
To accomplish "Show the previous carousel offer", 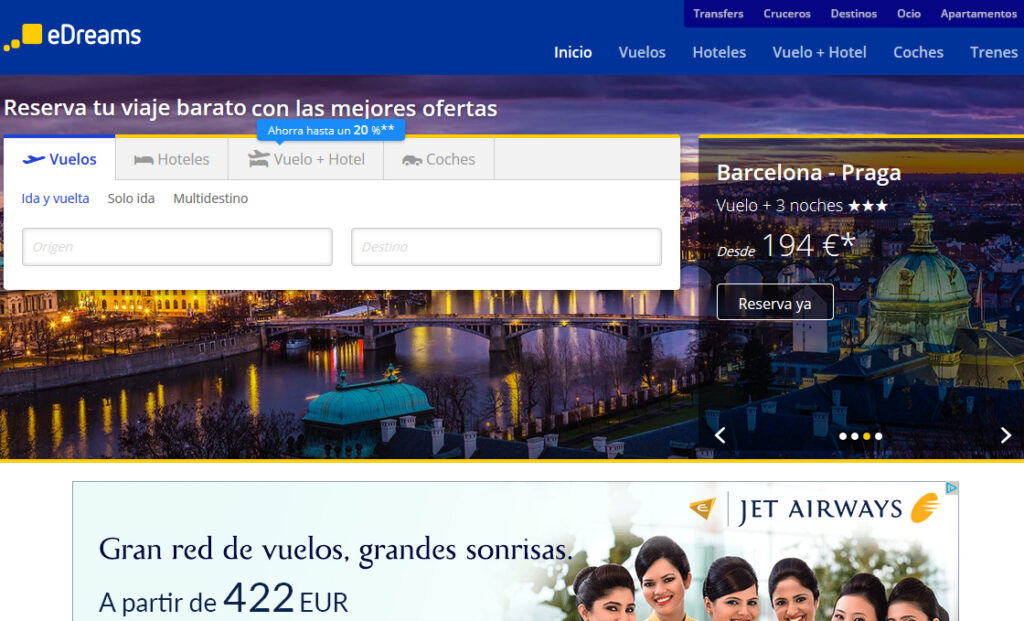I will 719,435.
